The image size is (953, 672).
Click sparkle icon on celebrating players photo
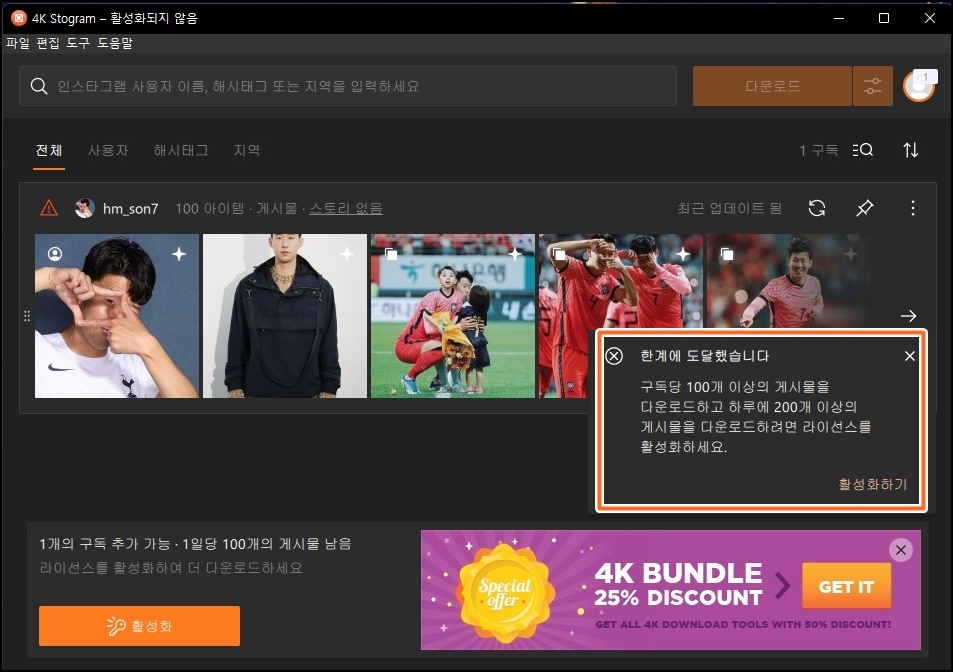point(683,254)
